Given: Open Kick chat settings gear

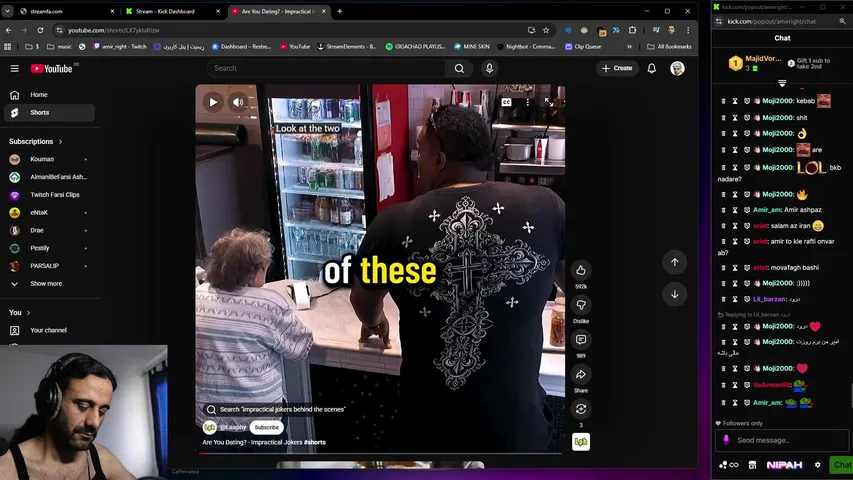Looking at the screenshot, I should tap(818, 465).
